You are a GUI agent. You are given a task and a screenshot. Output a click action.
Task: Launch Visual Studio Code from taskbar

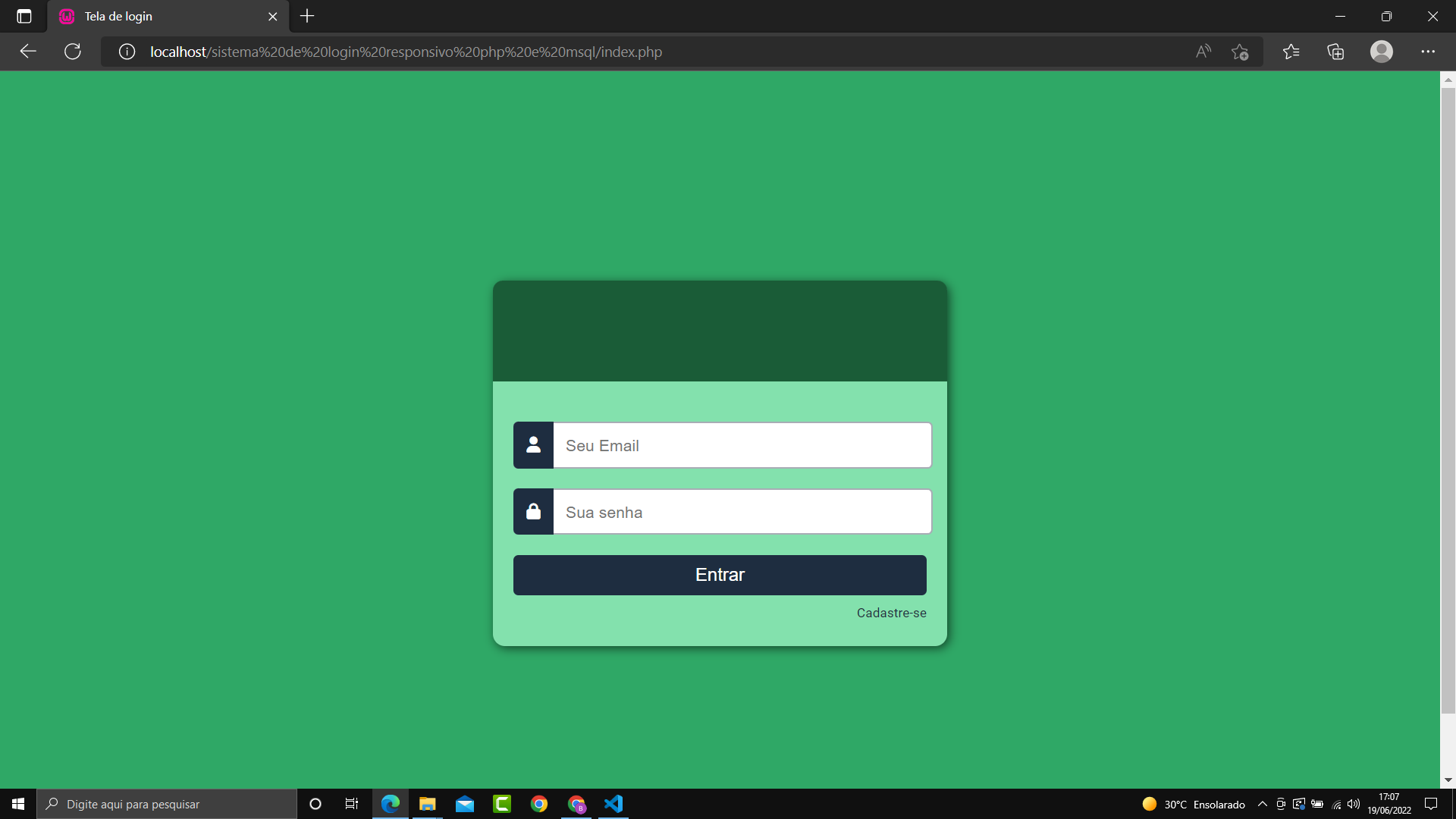pos(613,804)
